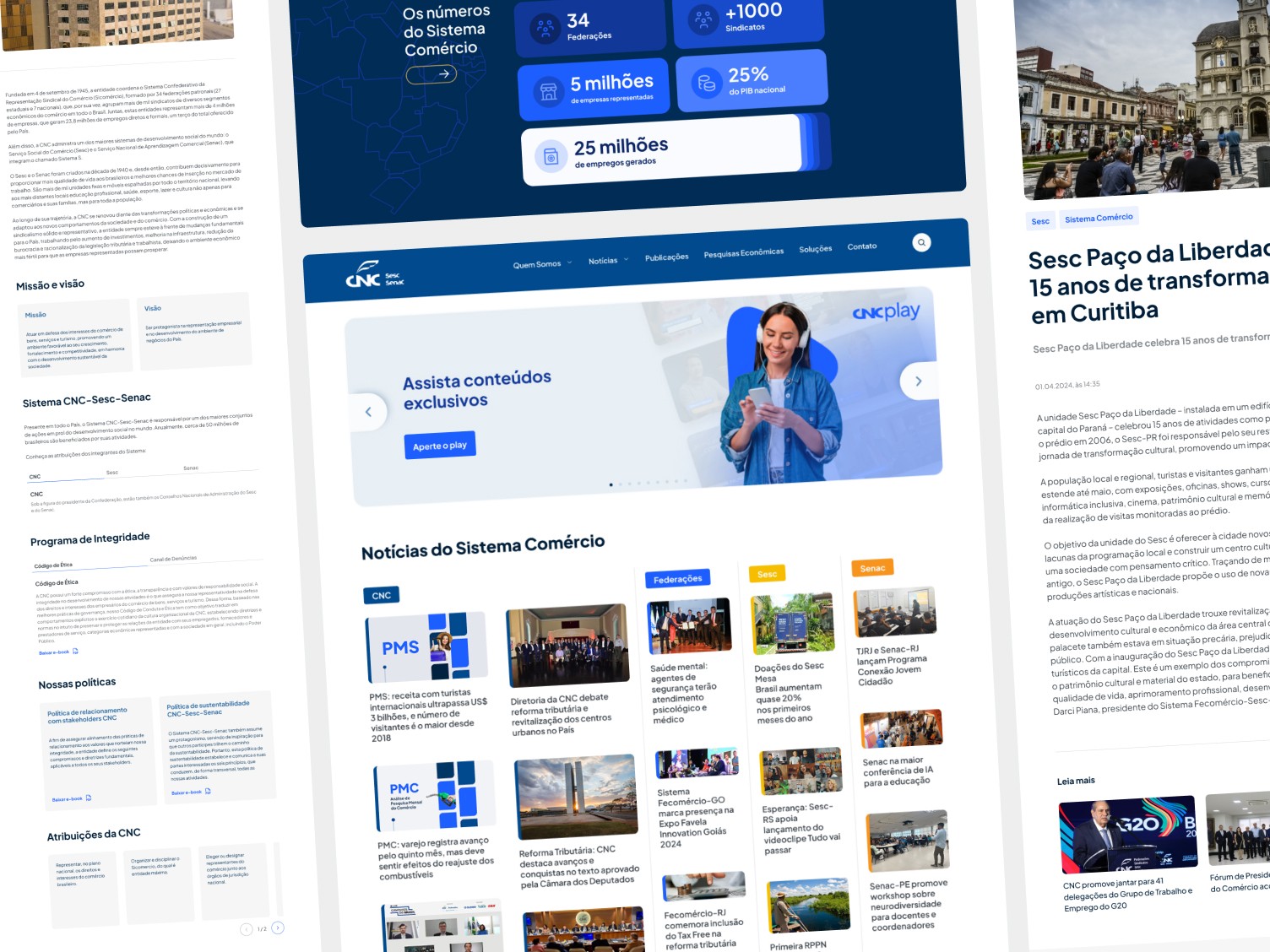Open the Reforma Tributária CNC destaca avanços headline
Viewport: 1270px width, 952px height.
click(580, 866)
